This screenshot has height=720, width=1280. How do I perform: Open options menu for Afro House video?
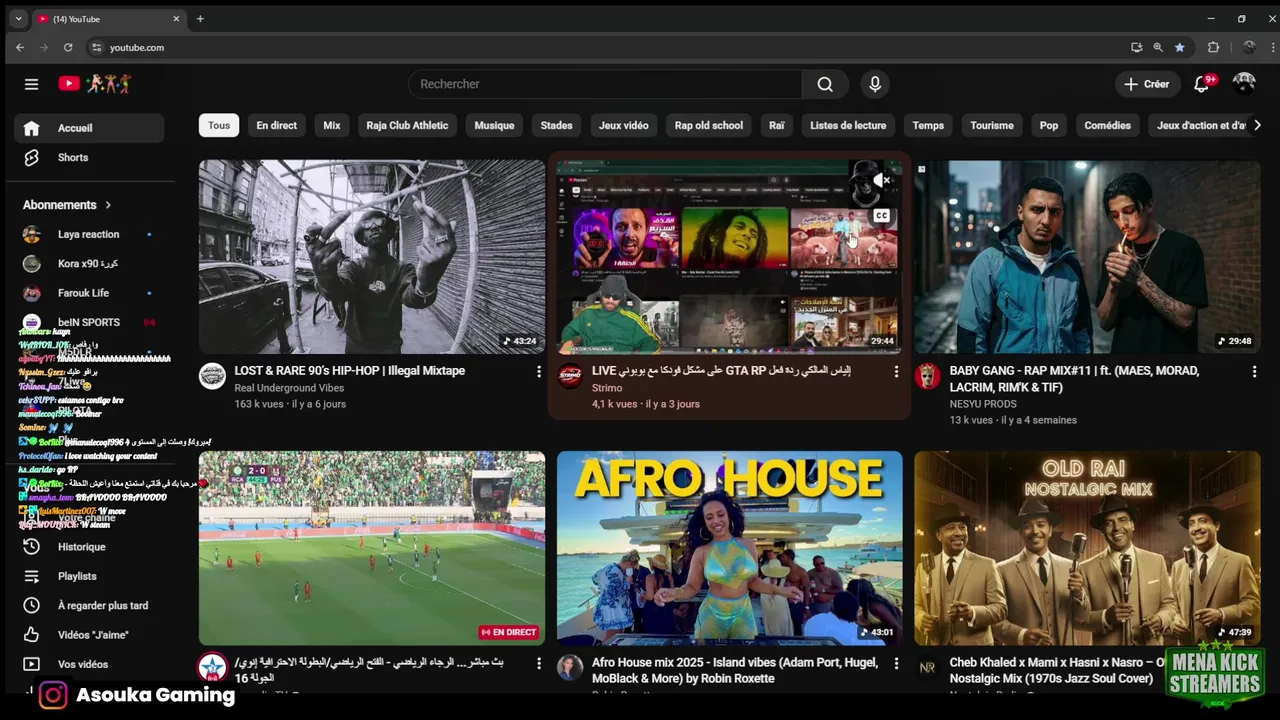tap(896, 663)
